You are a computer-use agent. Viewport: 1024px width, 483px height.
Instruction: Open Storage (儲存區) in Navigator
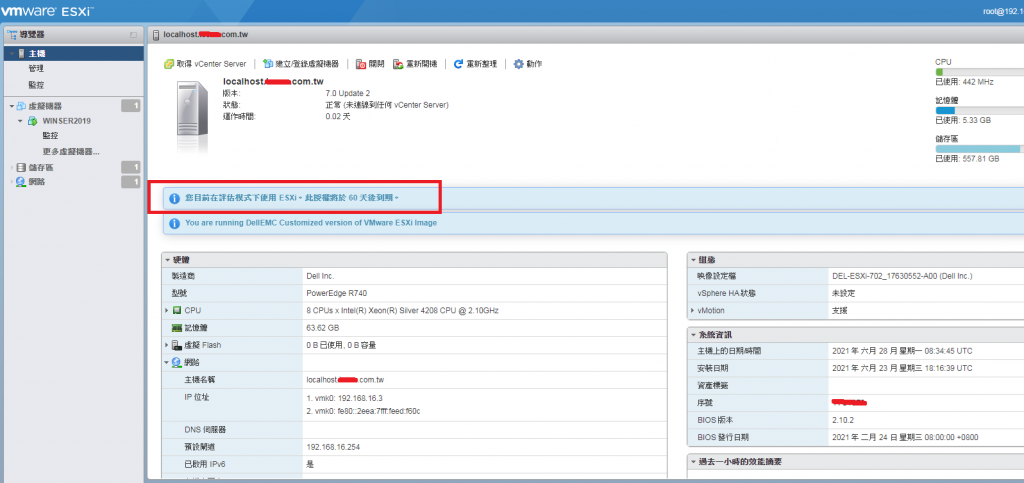[x=40, y=168]
